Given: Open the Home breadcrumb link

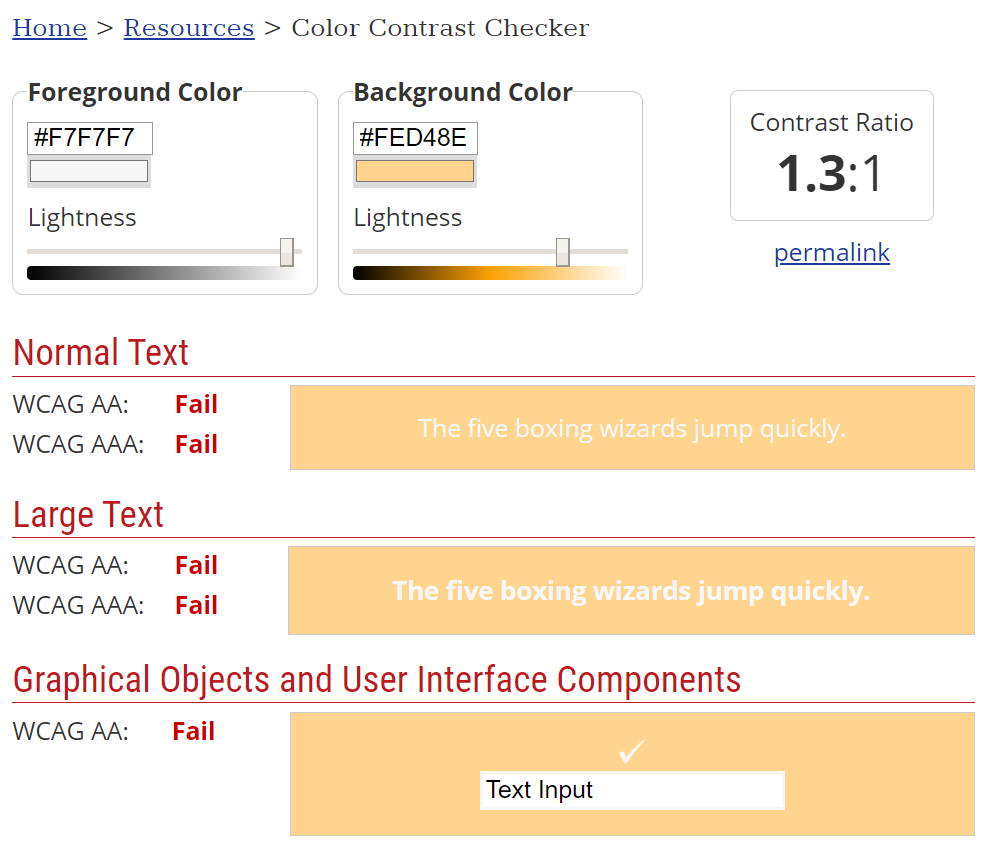Looking at the screenshot, I should (50, 28).
